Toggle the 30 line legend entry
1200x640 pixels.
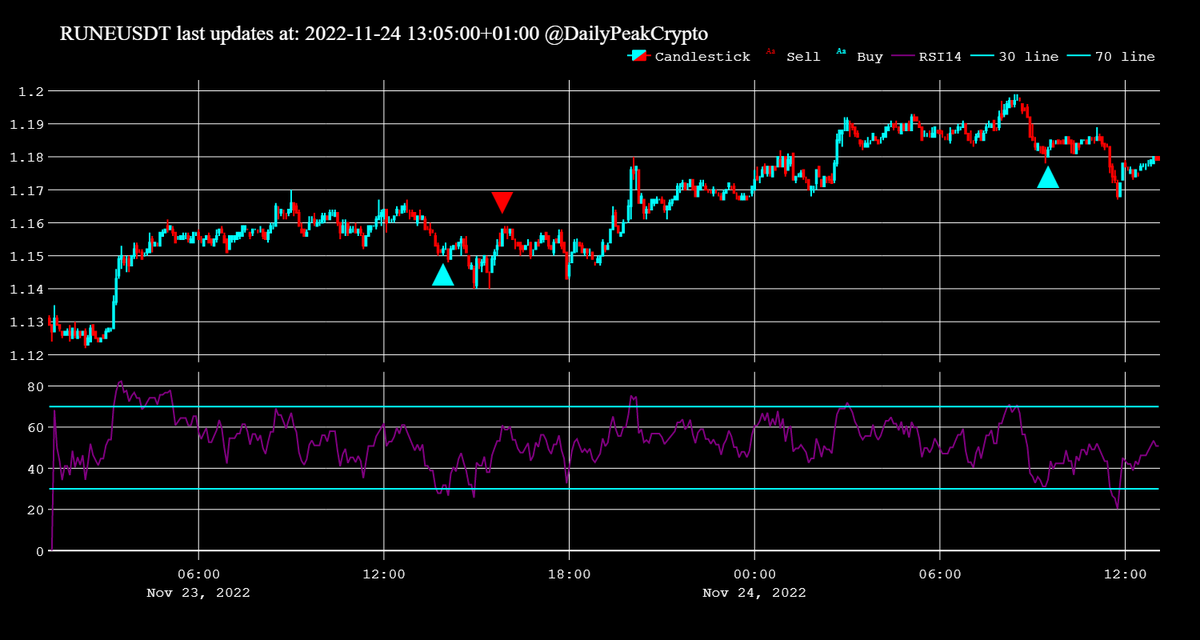(1014, 57)
